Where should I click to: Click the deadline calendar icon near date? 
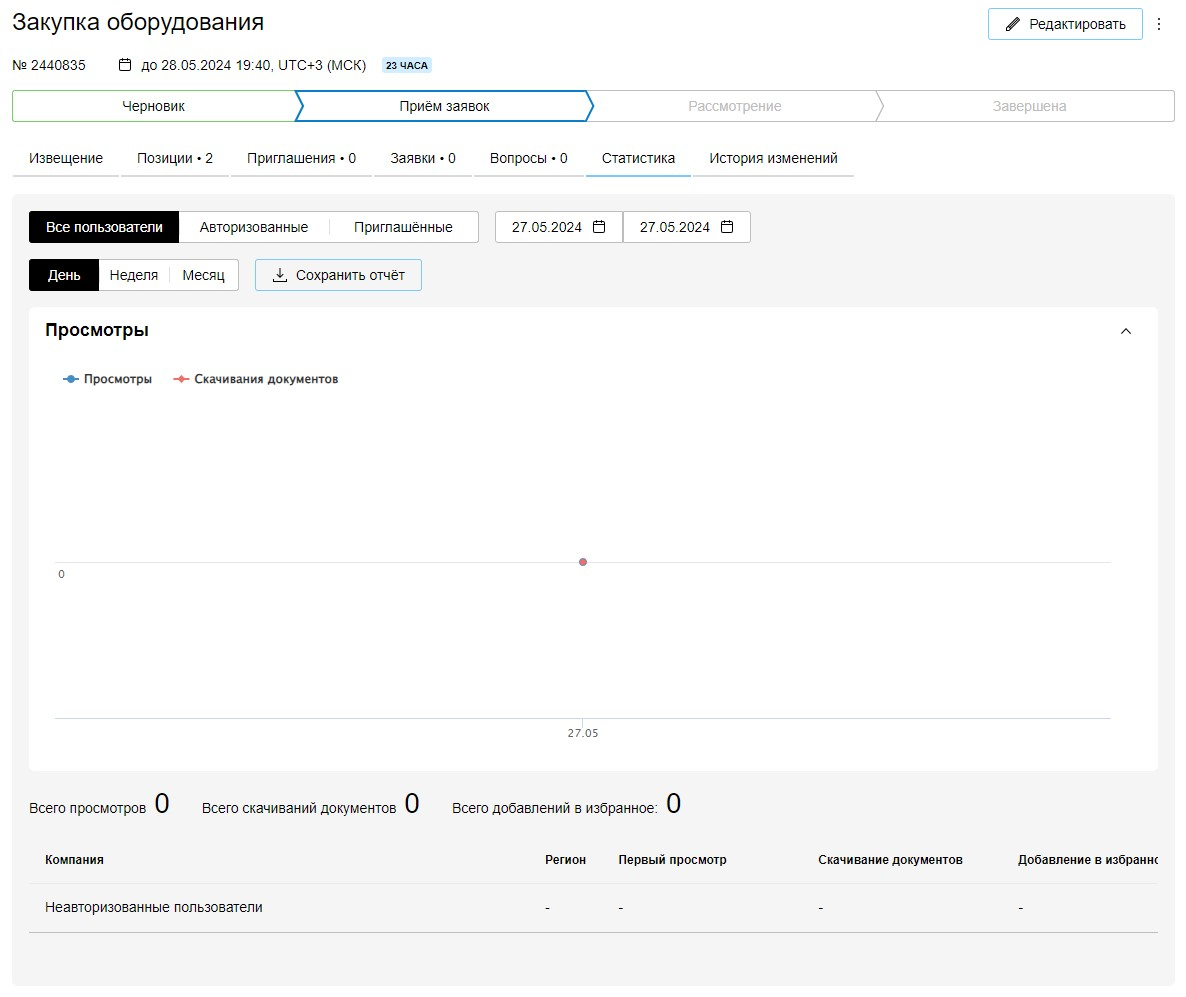click(x=125, y=65)
